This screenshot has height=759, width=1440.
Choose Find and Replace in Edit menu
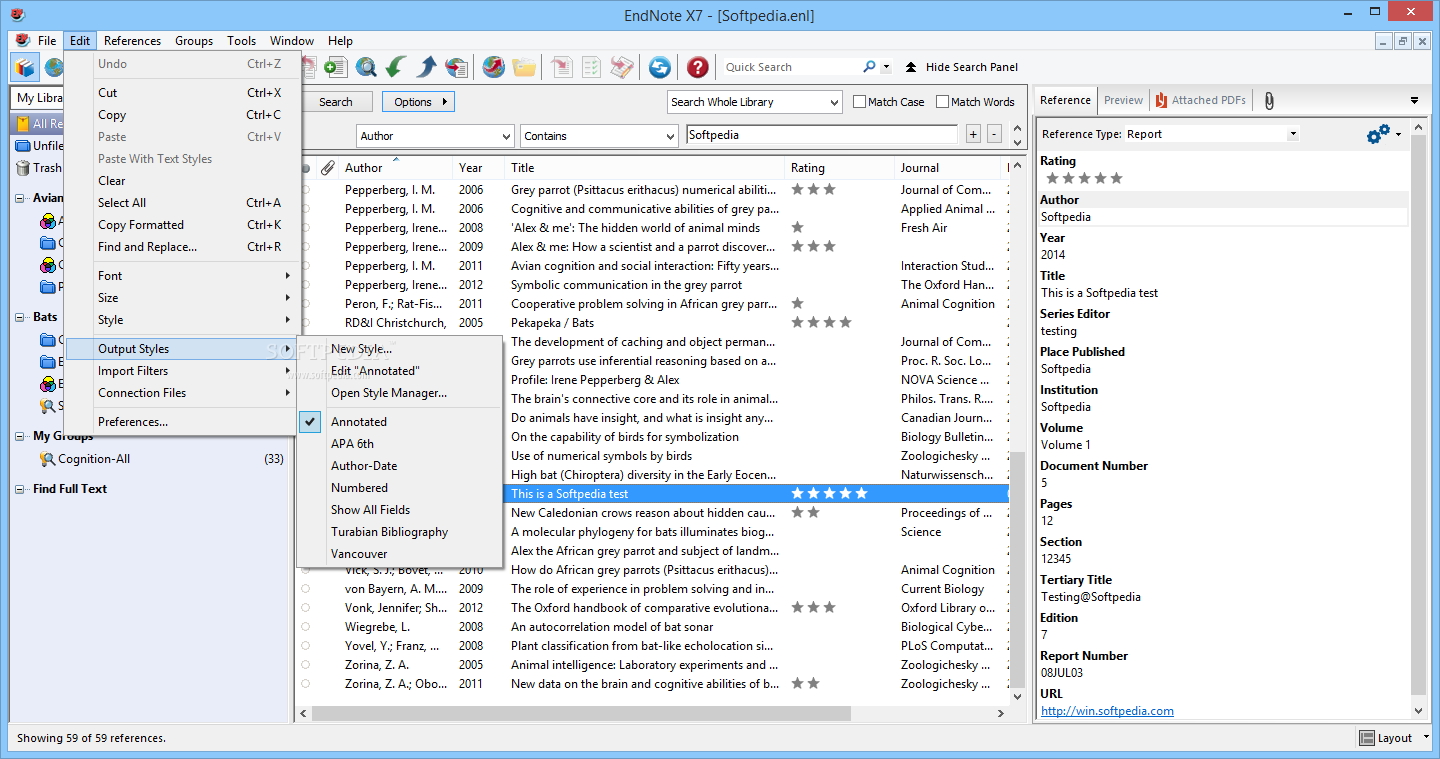(x=182, y=247)
